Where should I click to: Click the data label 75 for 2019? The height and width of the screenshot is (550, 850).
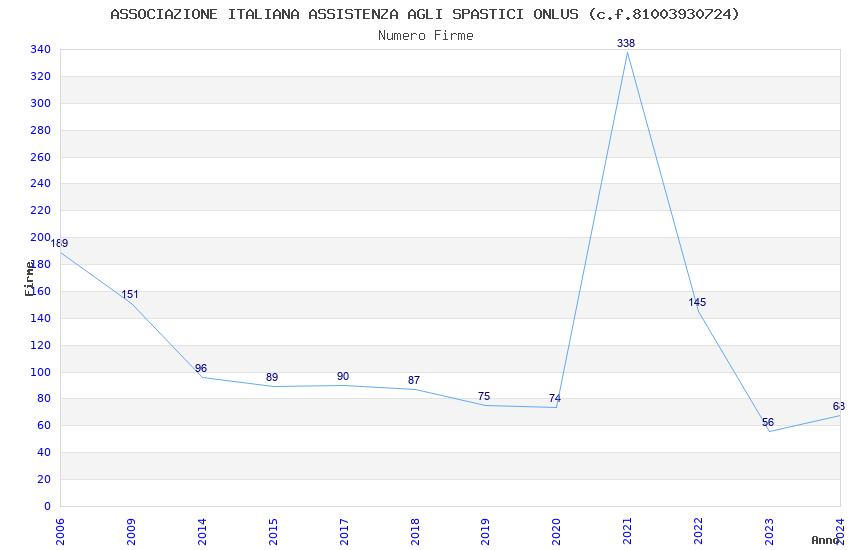tap(484, 396)
